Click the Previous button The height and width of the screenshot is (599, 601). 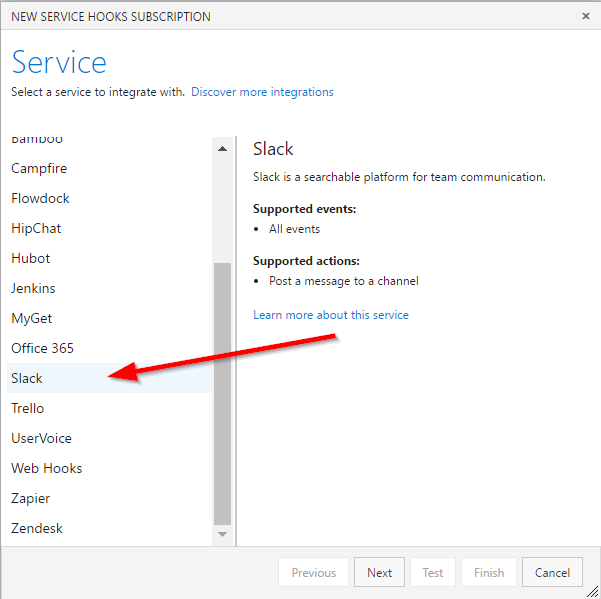(313, 572)
